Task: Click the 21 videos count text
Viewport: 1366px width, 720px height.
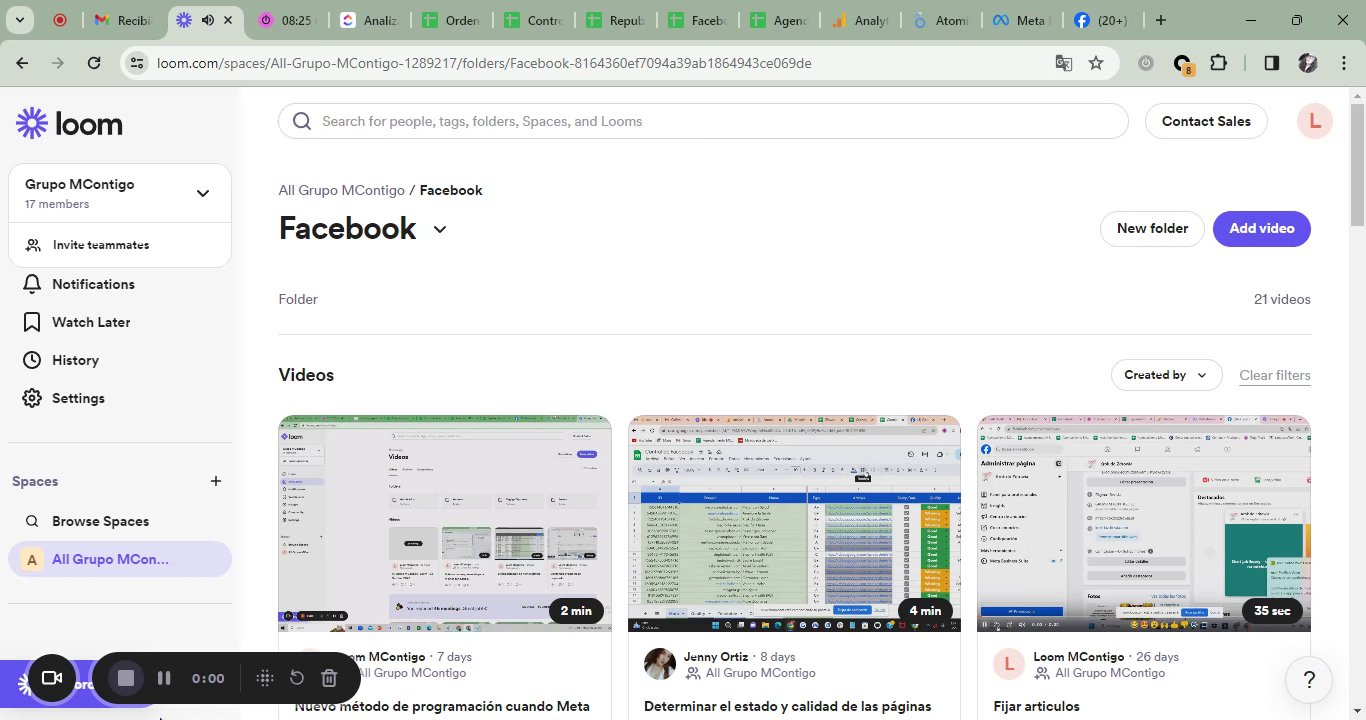Action: point(1282,299)
